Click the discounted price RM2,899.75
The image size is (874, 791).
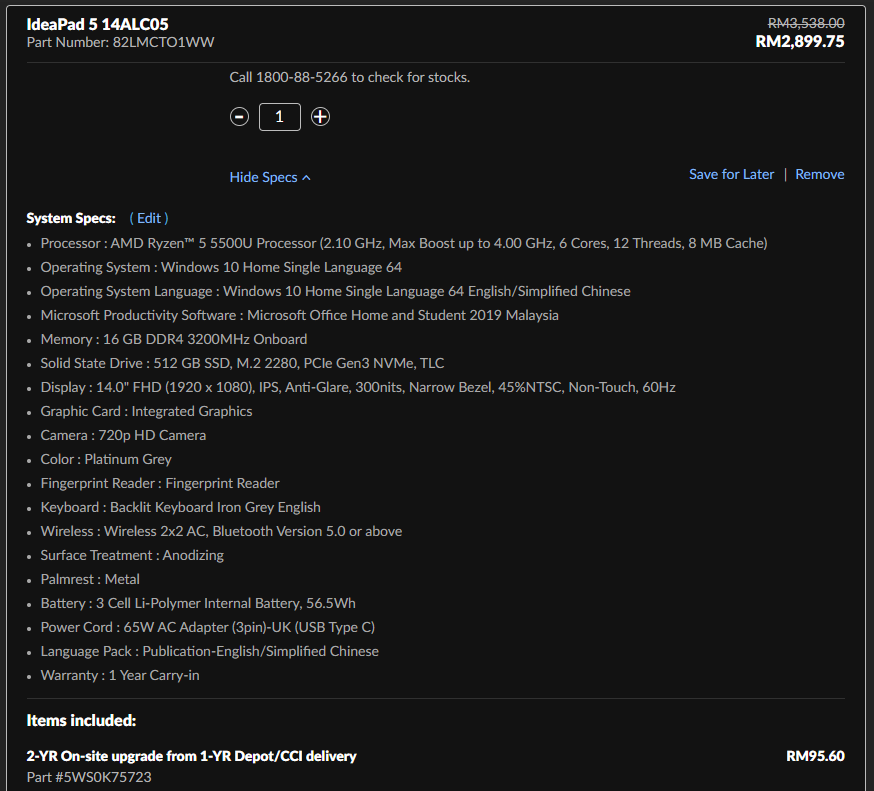coord(800,42)
